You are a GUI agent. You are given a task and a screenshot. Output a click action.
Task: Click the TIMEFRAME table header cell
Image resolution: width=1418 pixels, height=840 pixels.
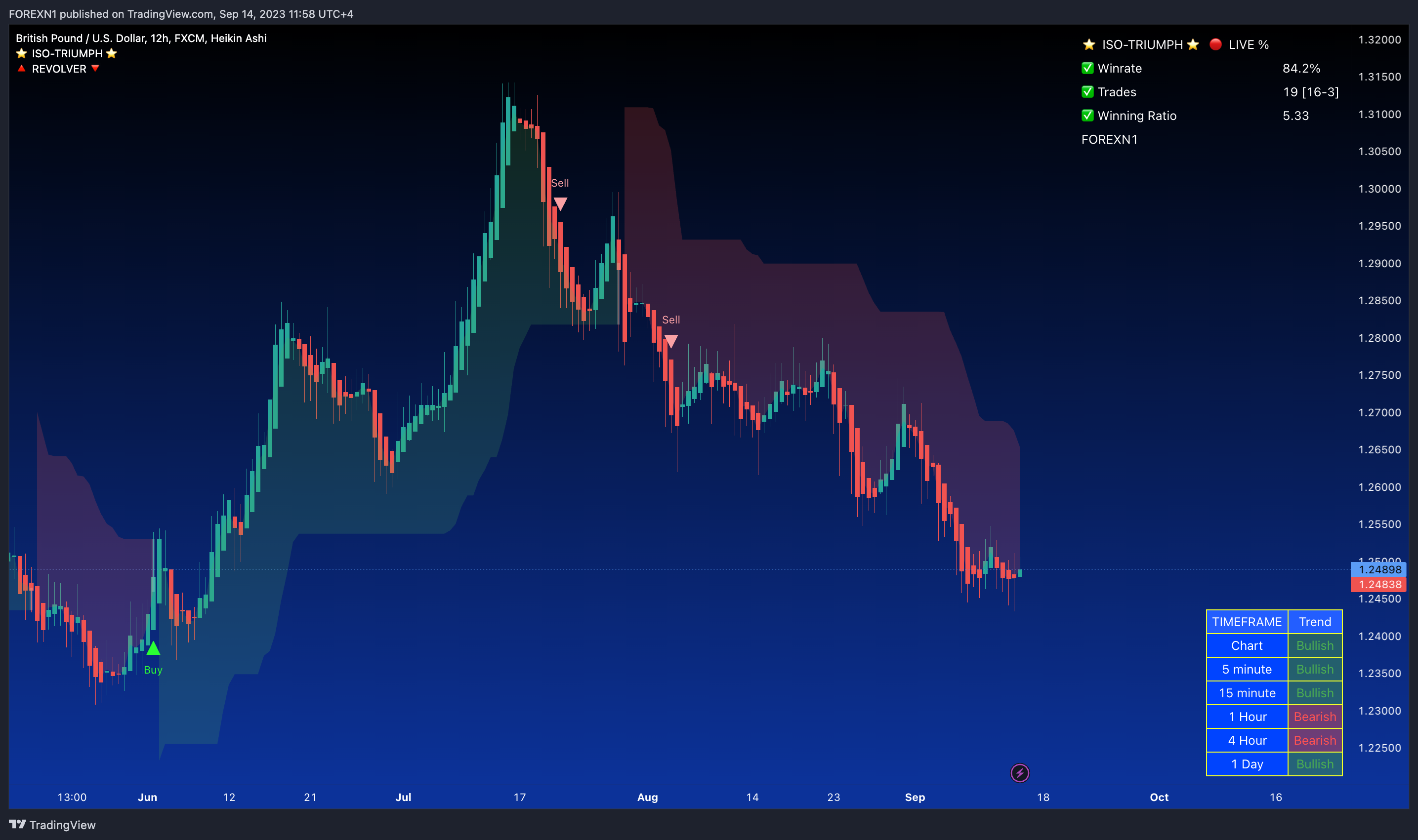(1247, 622)
